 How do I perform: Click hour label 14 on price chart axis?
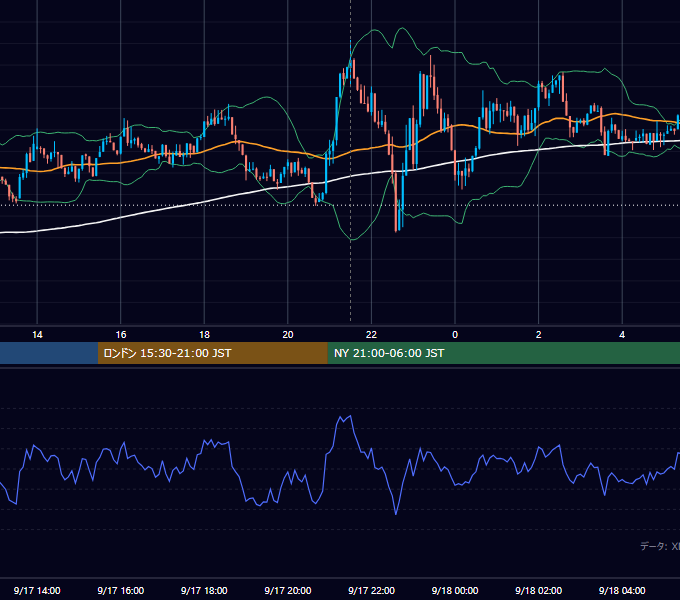pyautogui.click(x=37, y=335)
